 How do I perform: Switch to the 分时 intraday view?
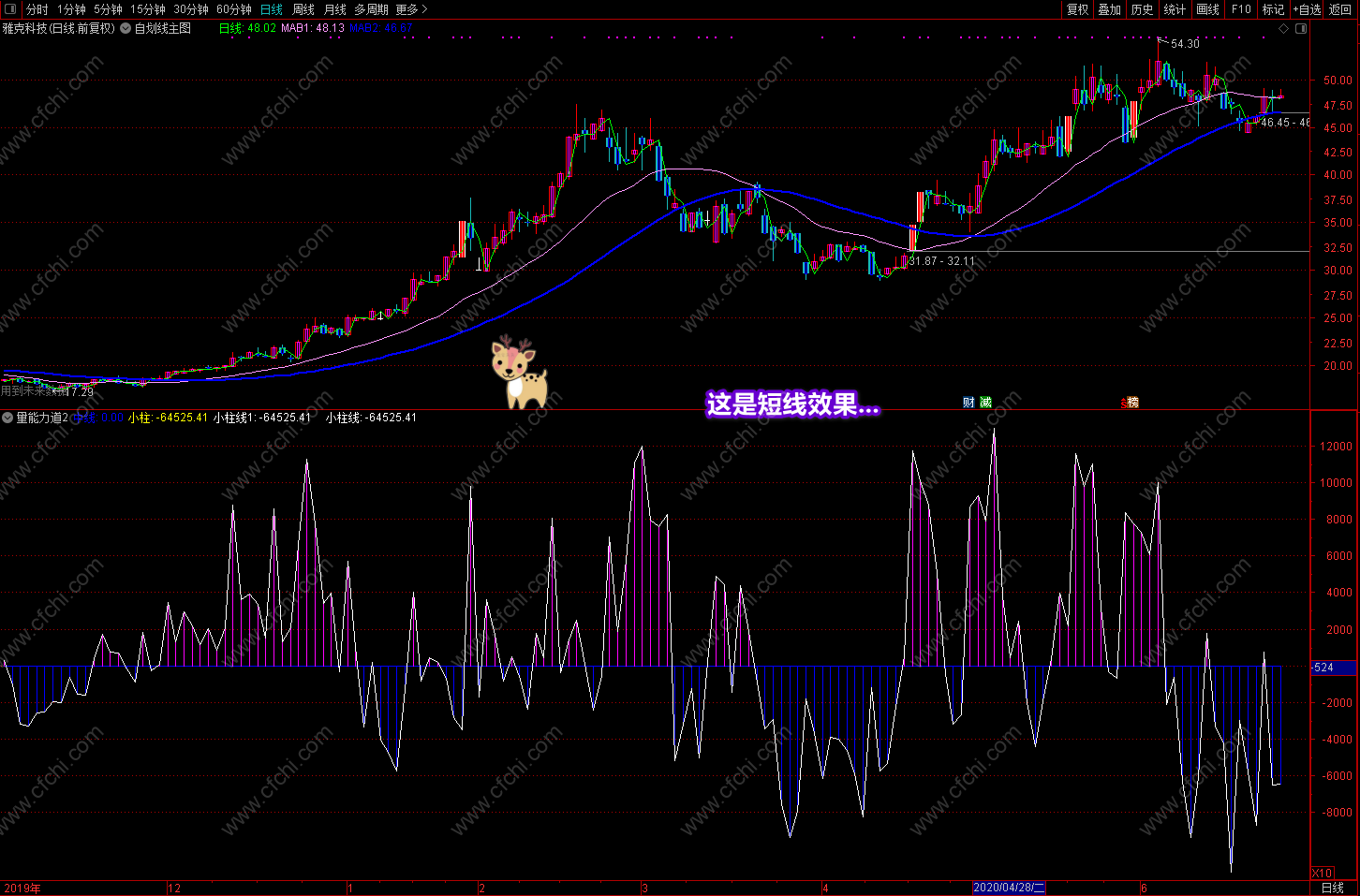tap(37, 9)
